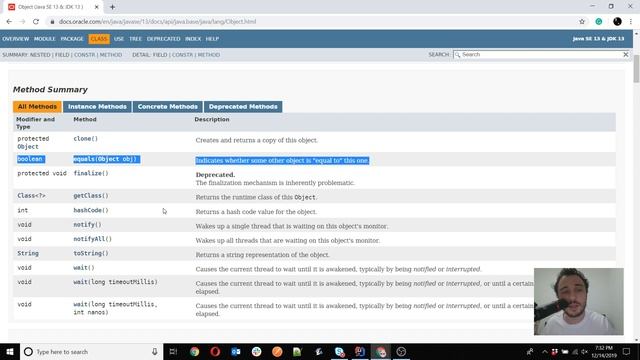Click the browser address bar URL

tap(158, 22)
